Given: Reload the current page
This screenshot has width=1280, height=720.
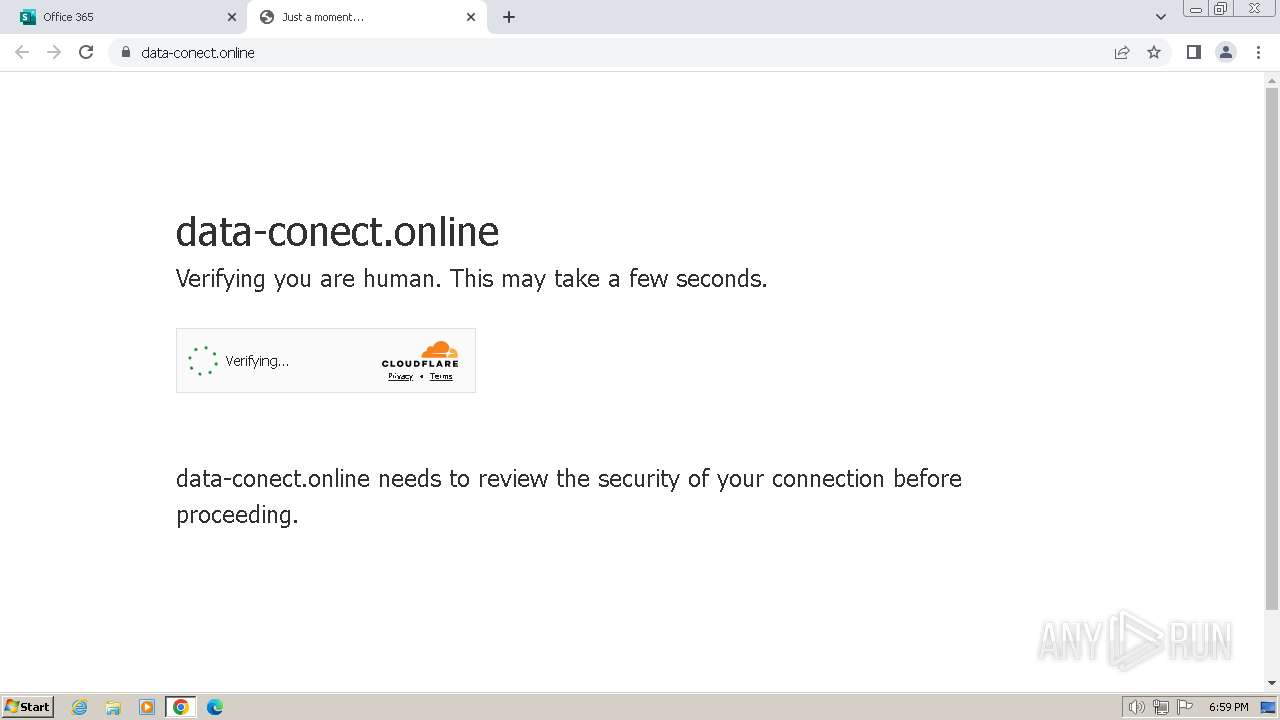Looking at the screenshot, I should click(x=86, y=52).
